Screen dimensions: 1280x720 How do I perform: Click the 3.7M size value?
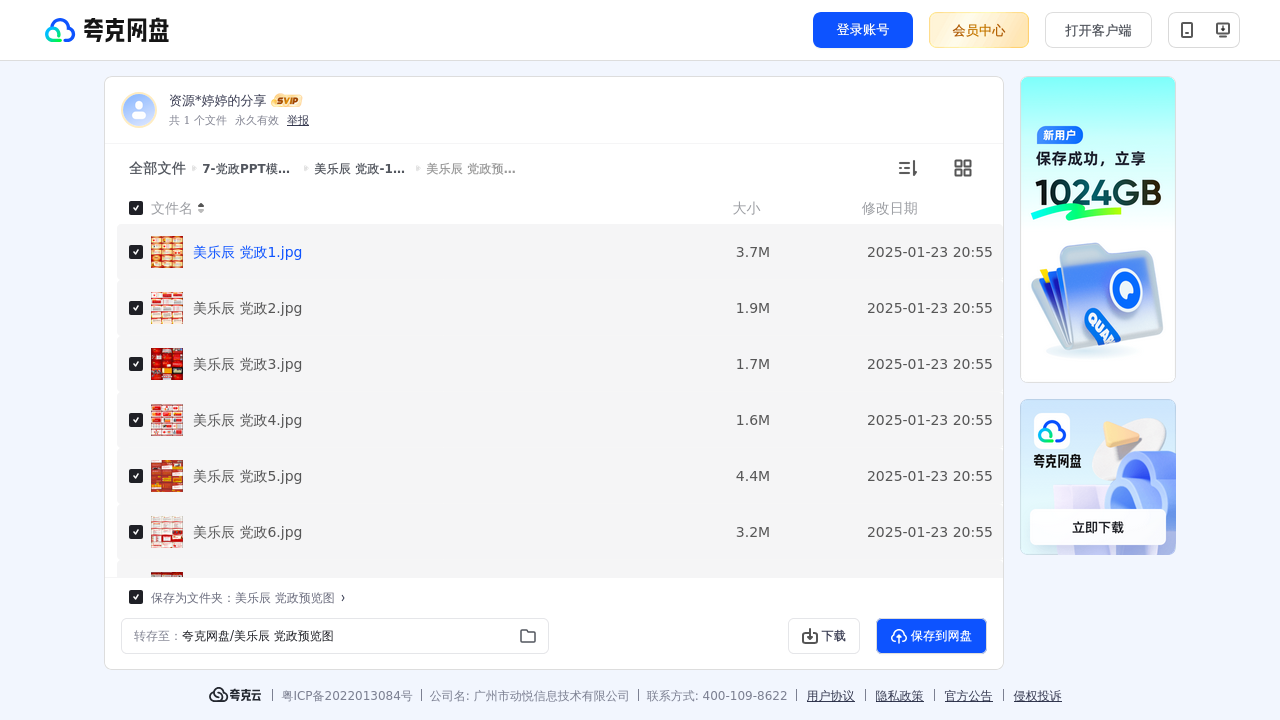753,252
